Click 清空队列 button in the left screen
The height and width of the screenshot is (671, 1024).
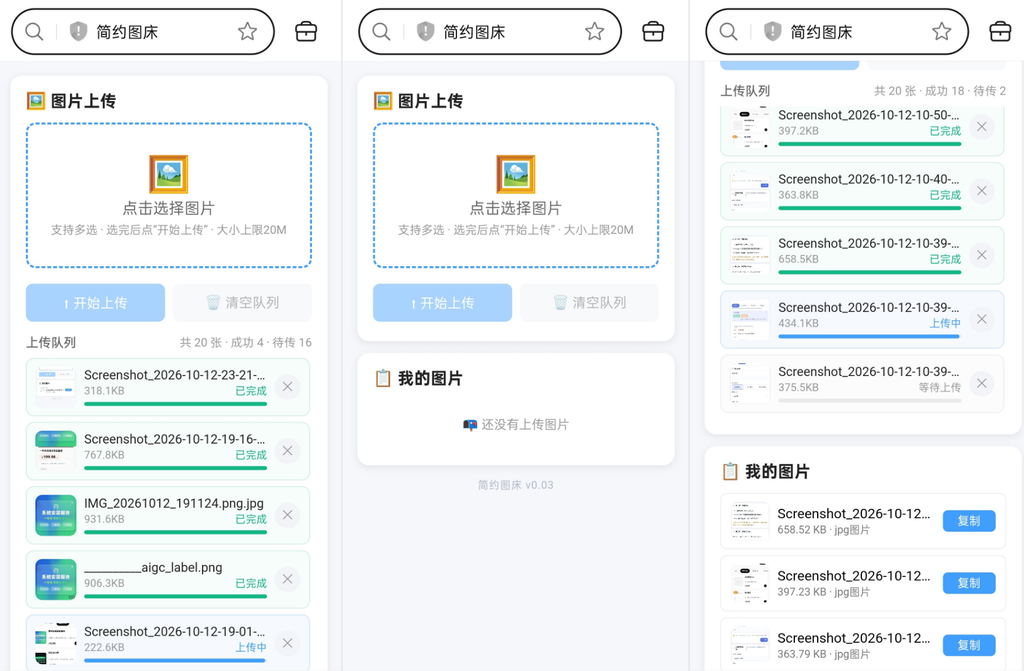pos(242,303)
